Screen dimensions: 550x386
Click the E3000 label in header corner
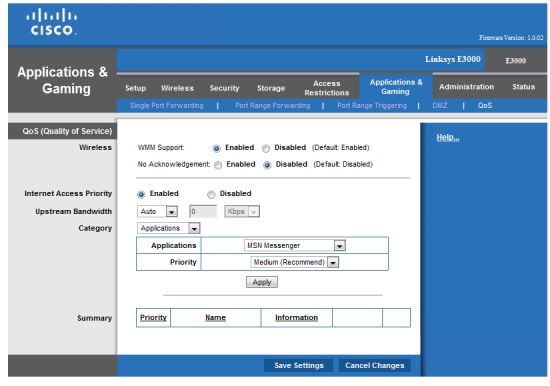click(x=516, y=61)
